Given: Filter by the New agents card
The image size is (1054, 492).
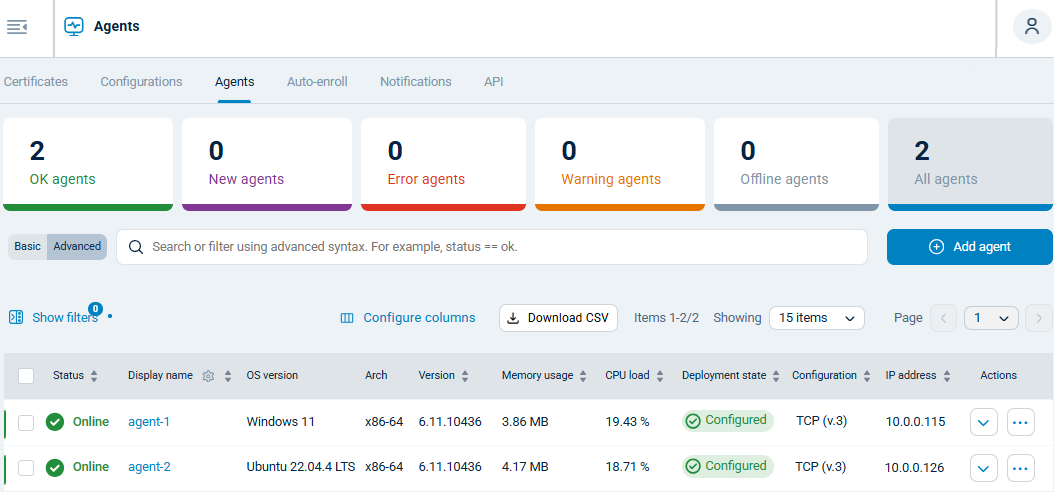Looking at the screenshot, I should click(267, 165).
